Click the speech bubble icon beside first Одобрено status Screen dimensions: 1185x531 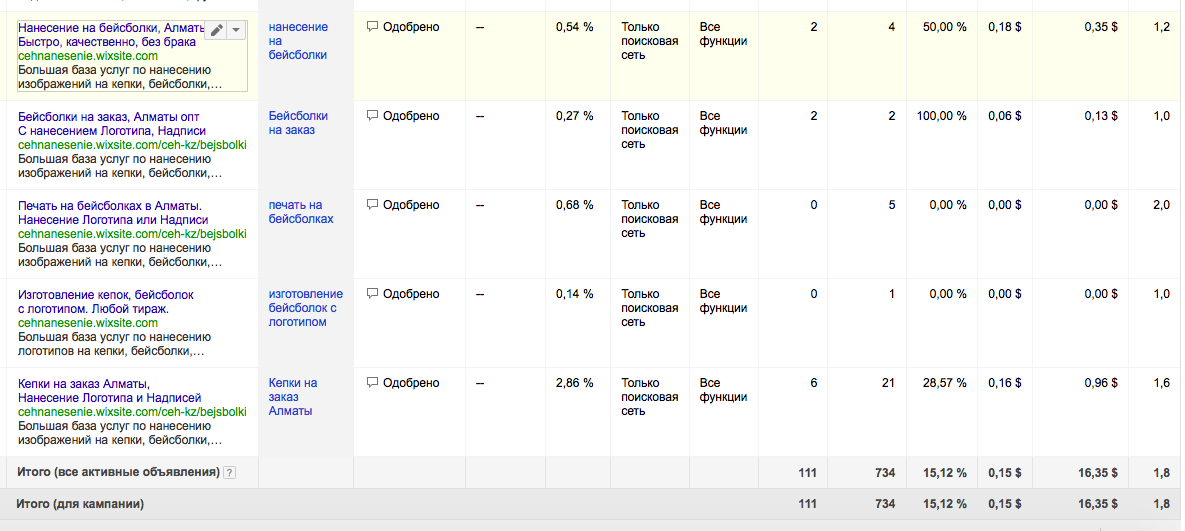(x=372, y=27)
